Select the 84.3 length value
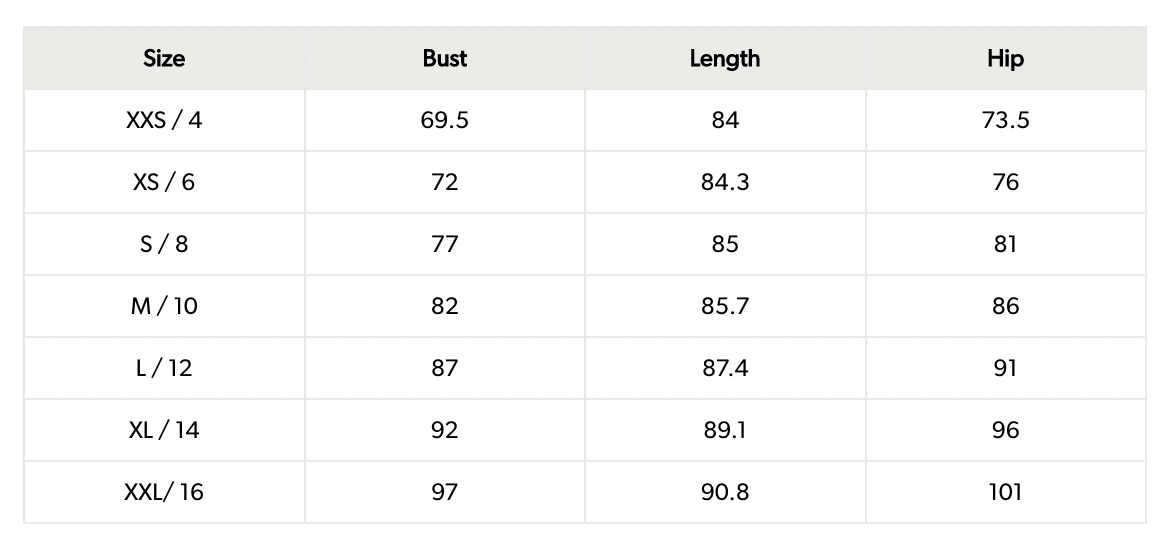Screen dimensions: 1176x546 (x=725, y=183)
